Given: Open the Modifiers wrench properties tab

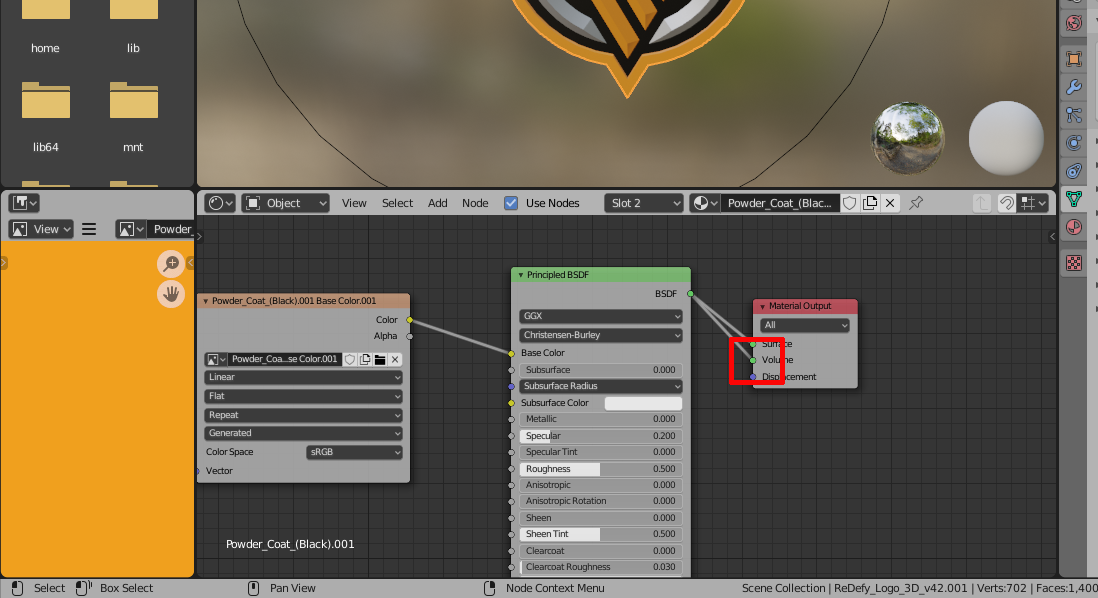Looking at the screenshot, I should (1073, 87).
